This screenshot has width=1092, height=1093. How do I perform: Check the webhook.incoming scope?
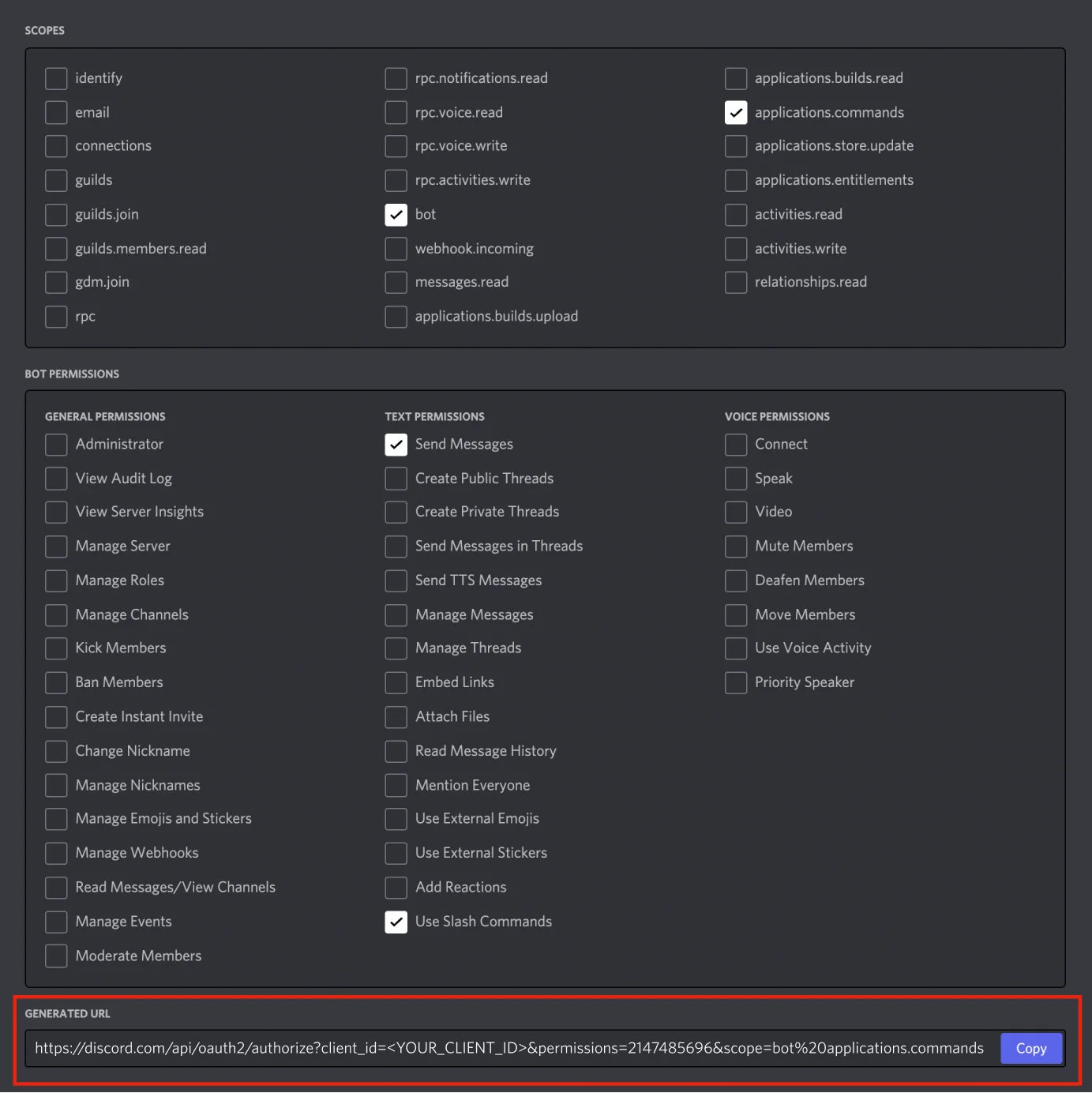[x=396, y=248]
